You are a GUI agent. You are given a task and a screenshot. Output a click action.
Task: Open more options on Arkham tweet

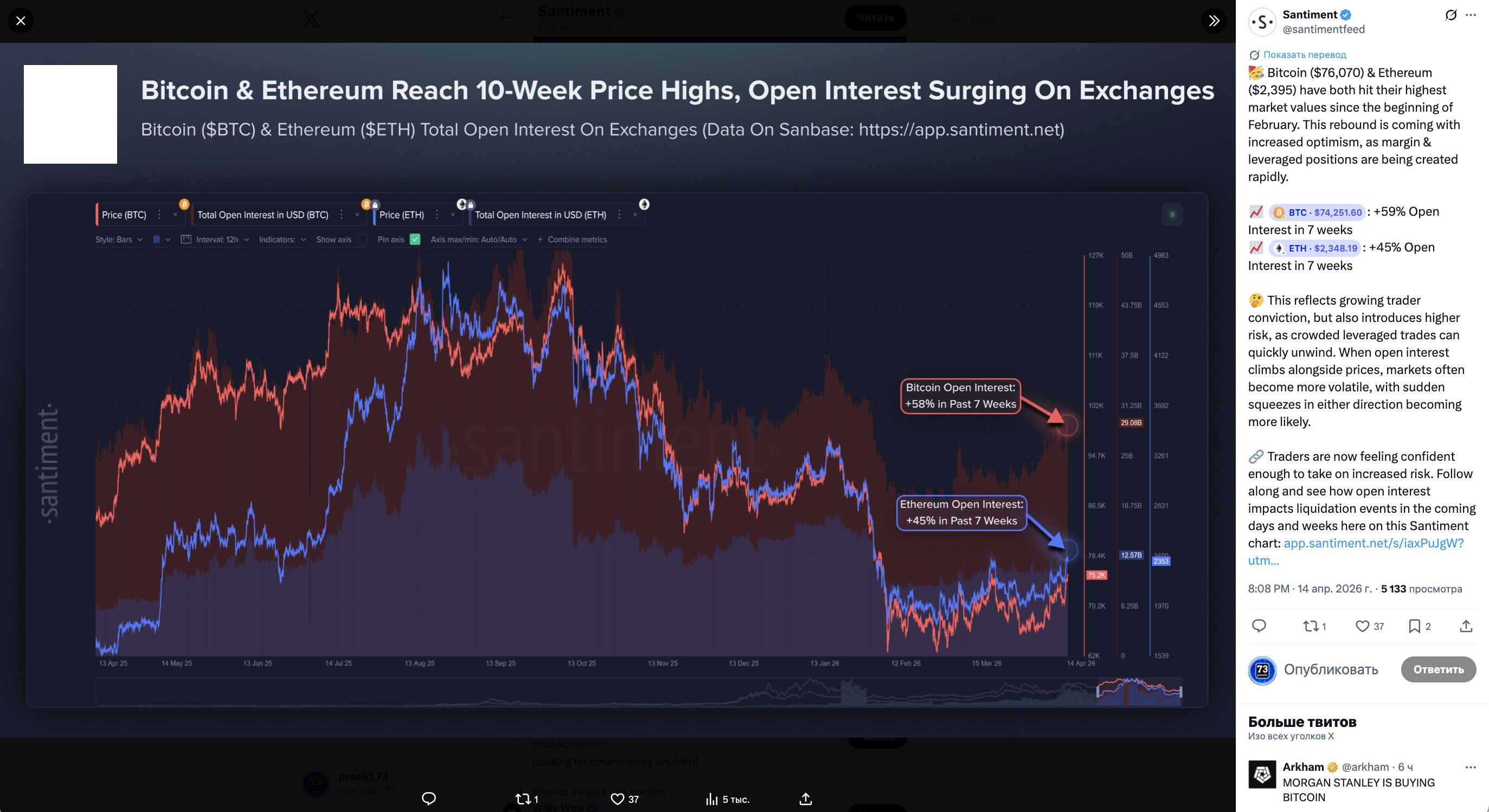(1471, 767)
